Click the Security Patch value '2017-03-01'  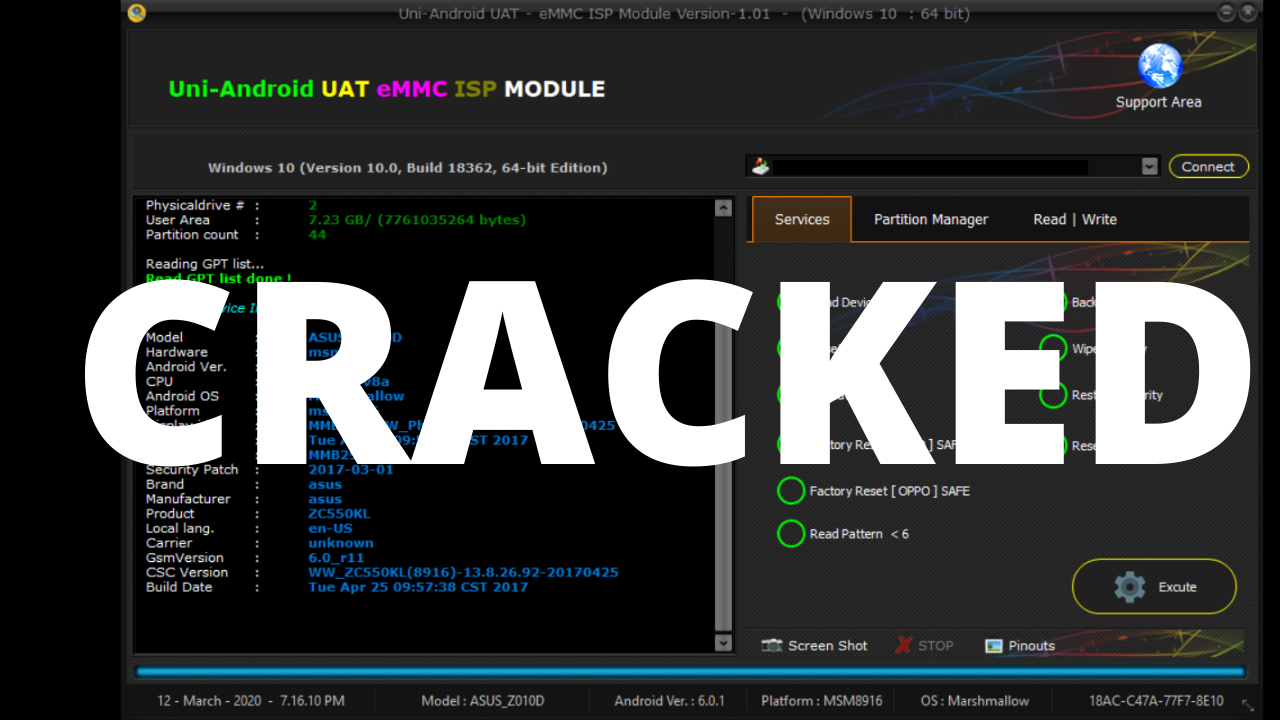(351, 470)
